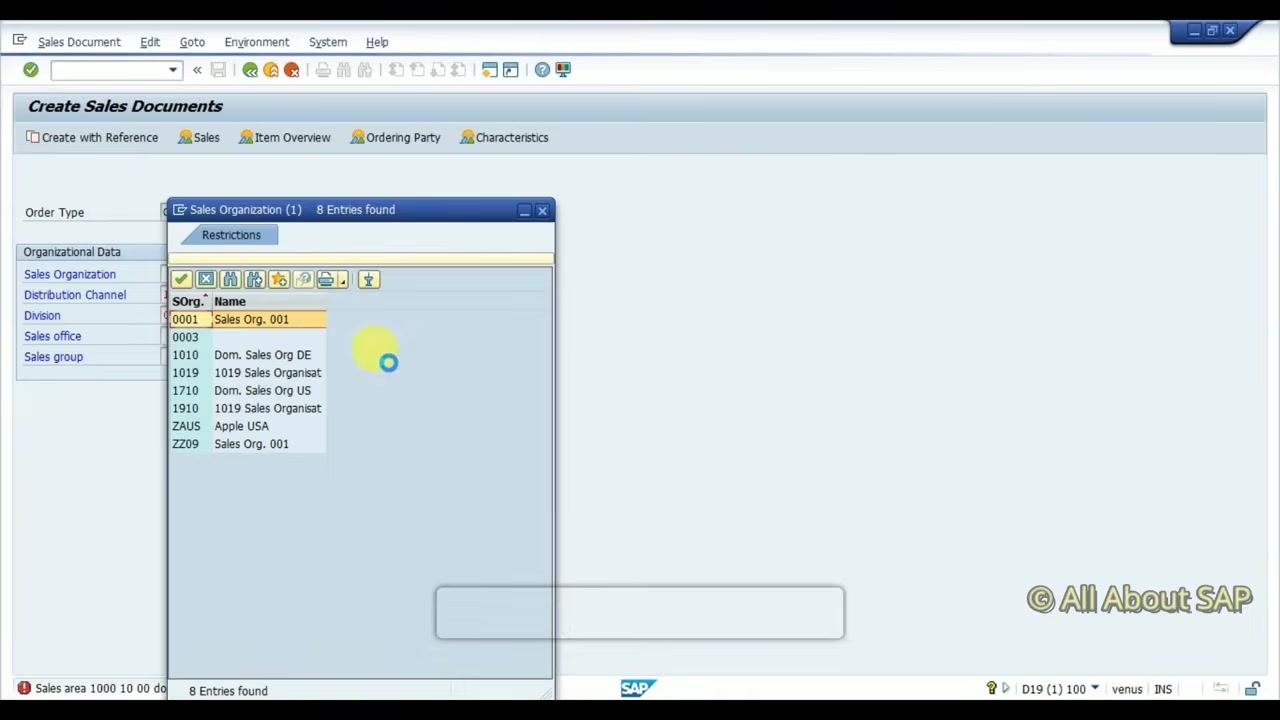Click the padlock icon in the status bar
Viewport: 1280px width, 720px height.
tap(1253, 689)
